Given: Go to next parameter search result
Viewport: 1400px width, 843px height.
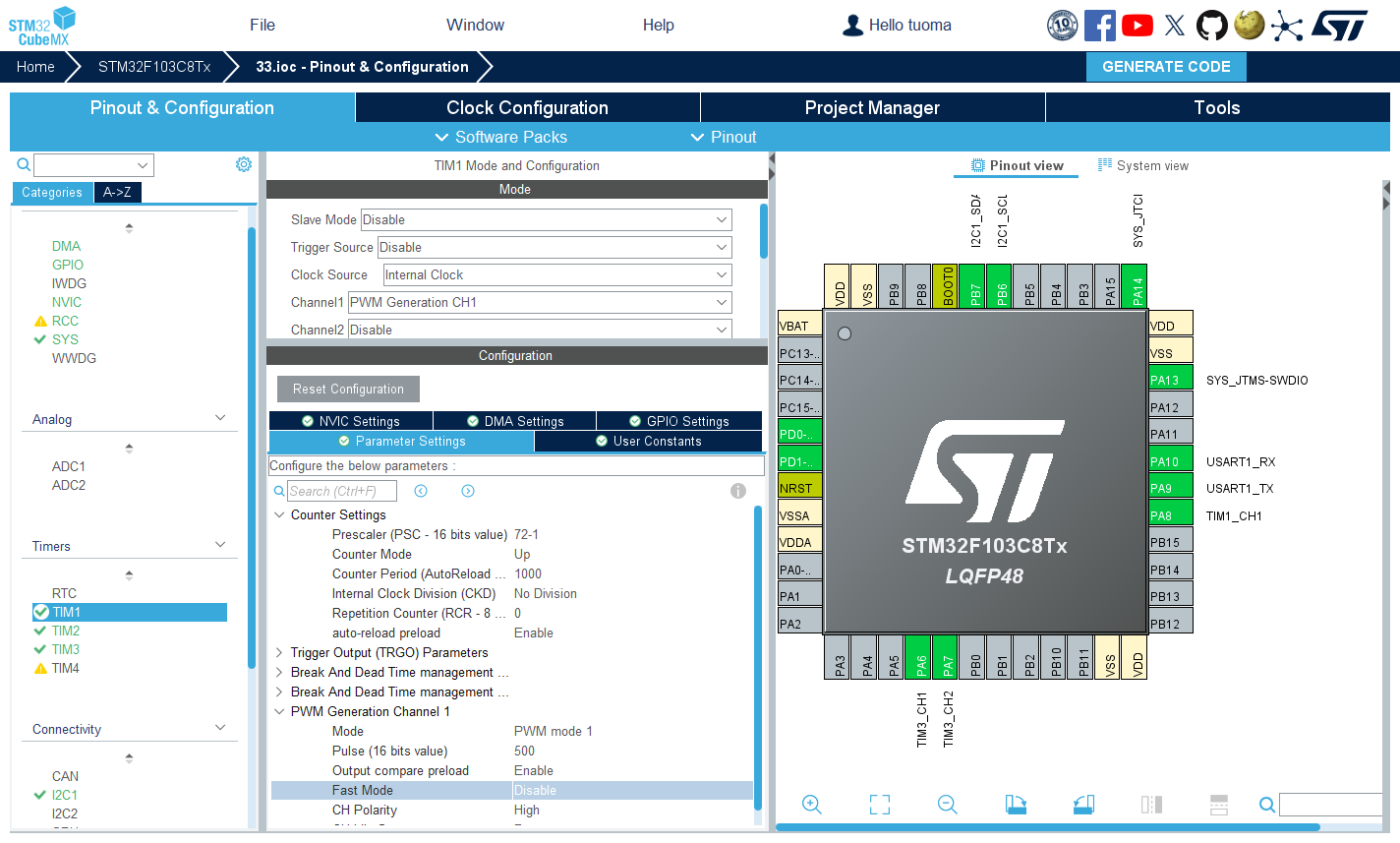Looking at the screenshot, I should click(x=468, y=491).
